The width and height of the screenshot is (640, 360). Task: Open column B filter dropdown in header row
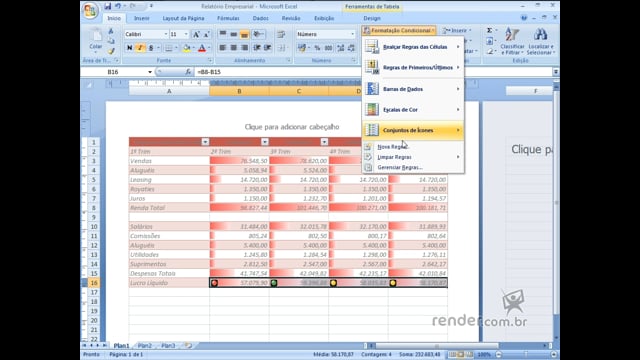[265, 142]
